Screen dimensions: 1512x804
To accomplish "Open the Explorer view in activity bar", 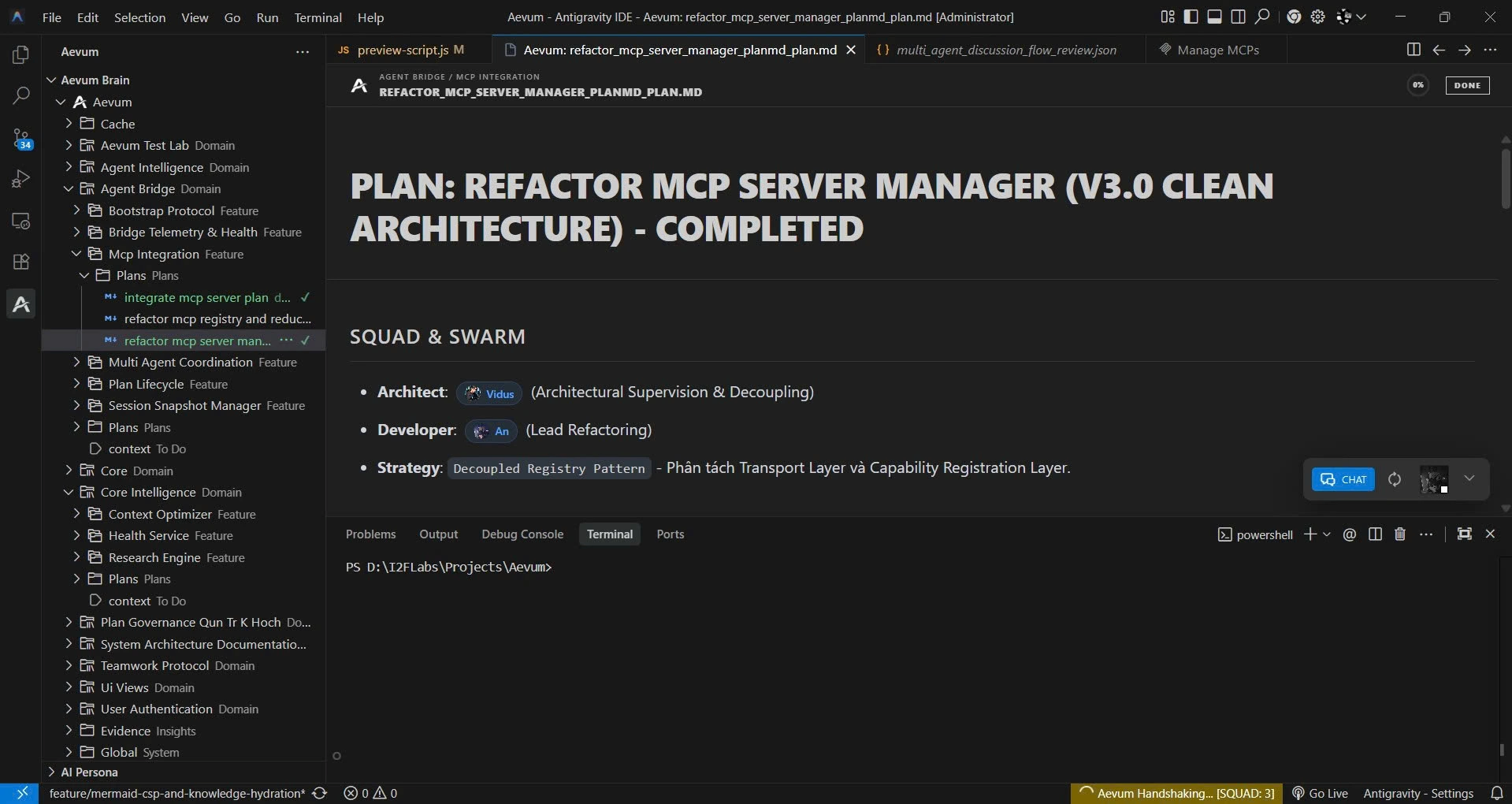I will [21, 54].
